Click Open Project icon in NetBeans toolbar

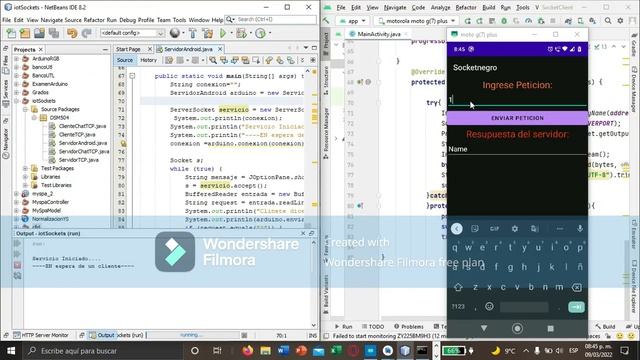point(39,33)
